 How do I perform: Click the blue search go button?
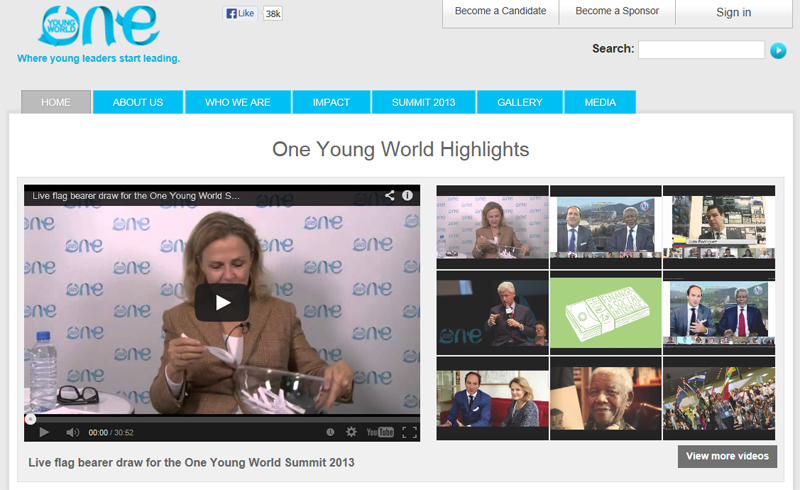pyautogui.click(x=778, y=51)
